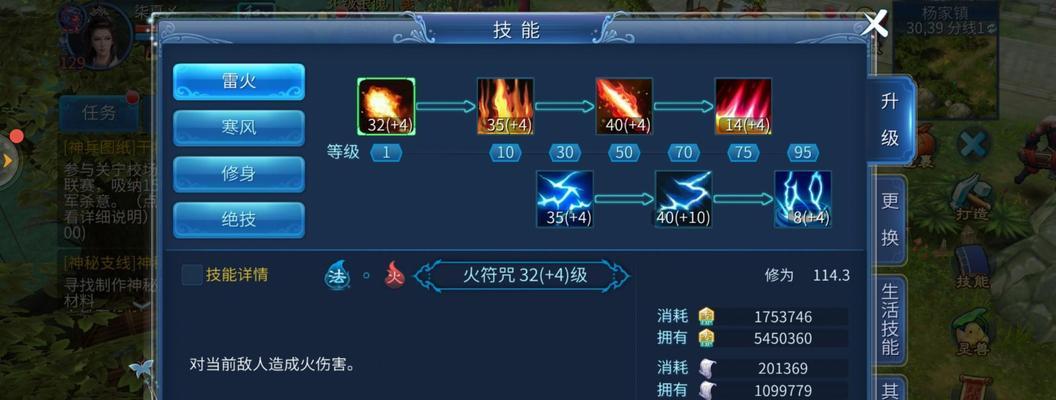Switch to the 升级 side tab
This screenshot has width=1056, height=400.
890,120
